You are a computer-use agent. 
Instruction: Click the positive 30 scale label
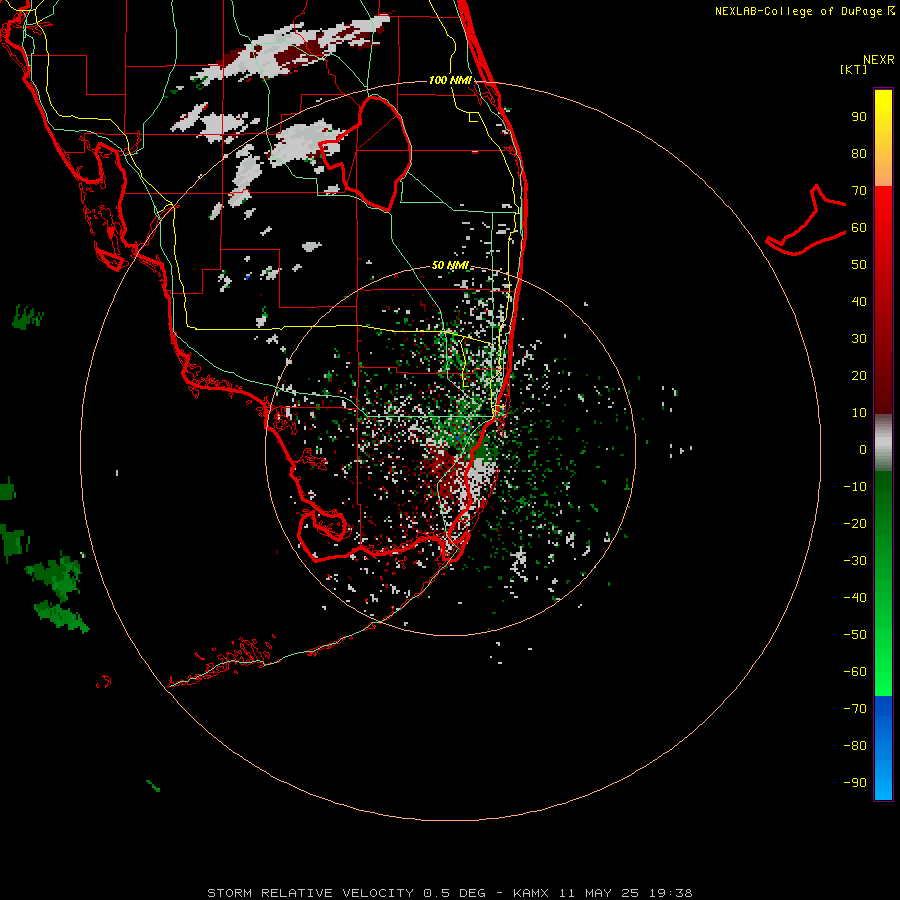859,339
